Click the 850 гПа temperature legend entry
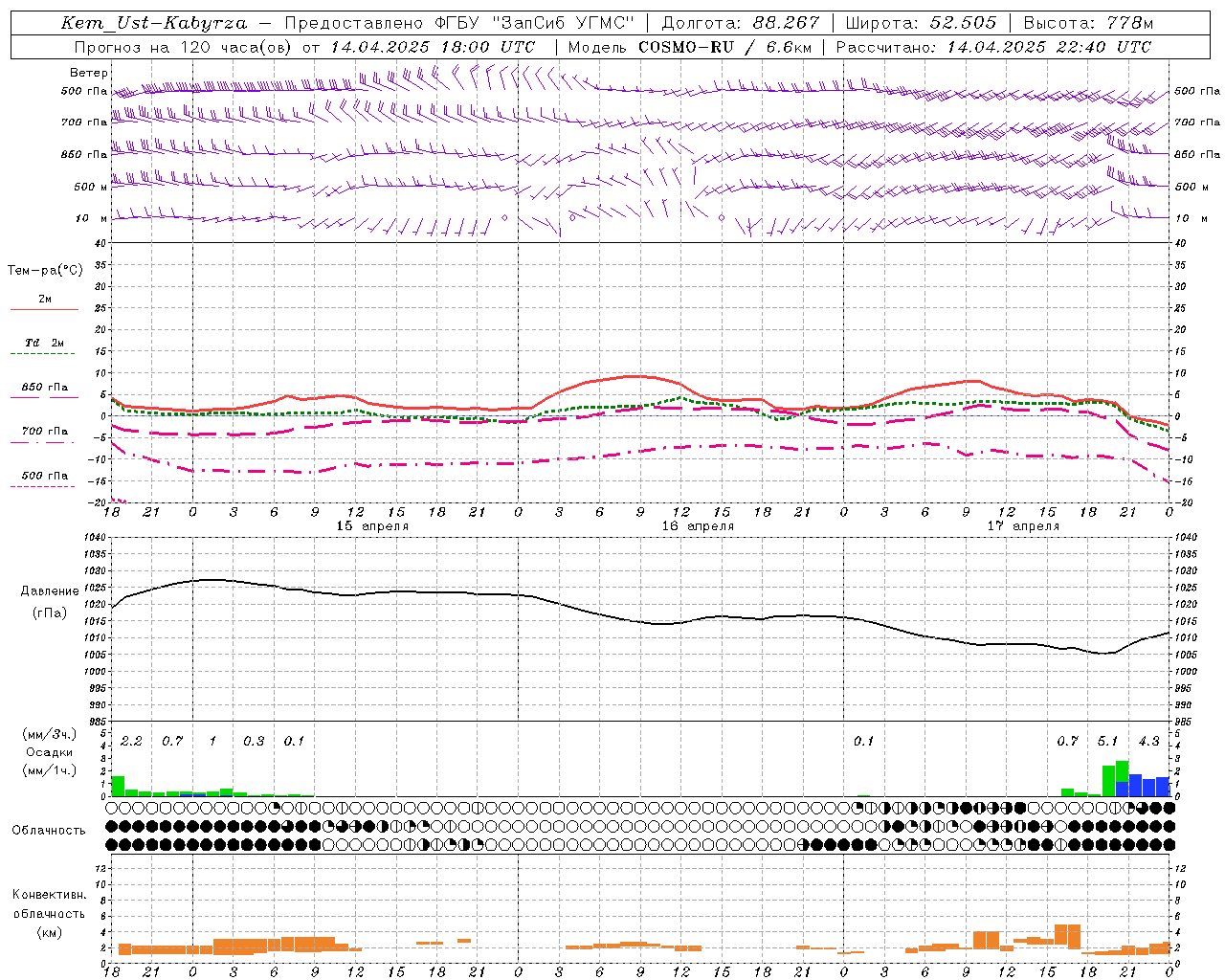Image resolution: width=1225 pixels, height=980 pixels. [x=45, y=388]
